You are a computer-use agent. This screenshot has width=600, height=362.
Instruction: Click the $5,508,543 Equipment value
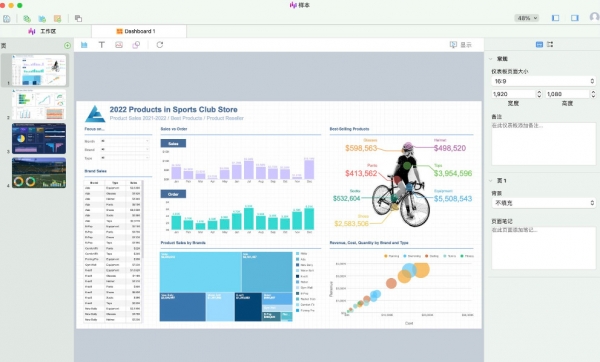[x=453, y=199]
